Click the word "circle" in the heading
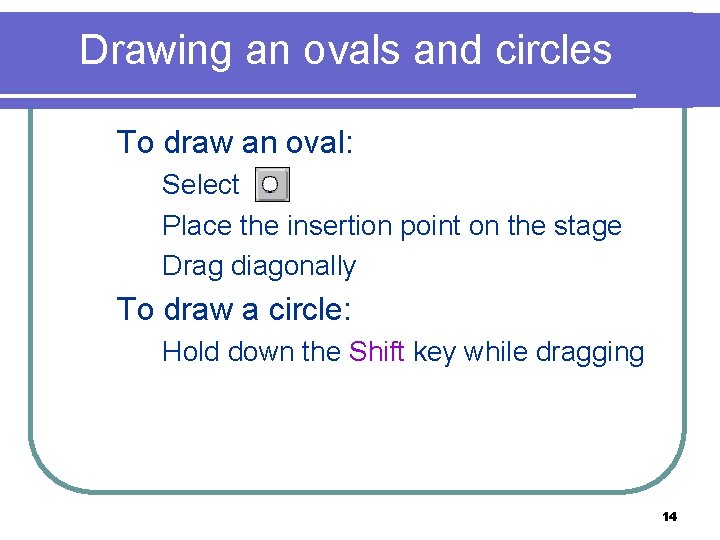 click(x=305, y=309)
